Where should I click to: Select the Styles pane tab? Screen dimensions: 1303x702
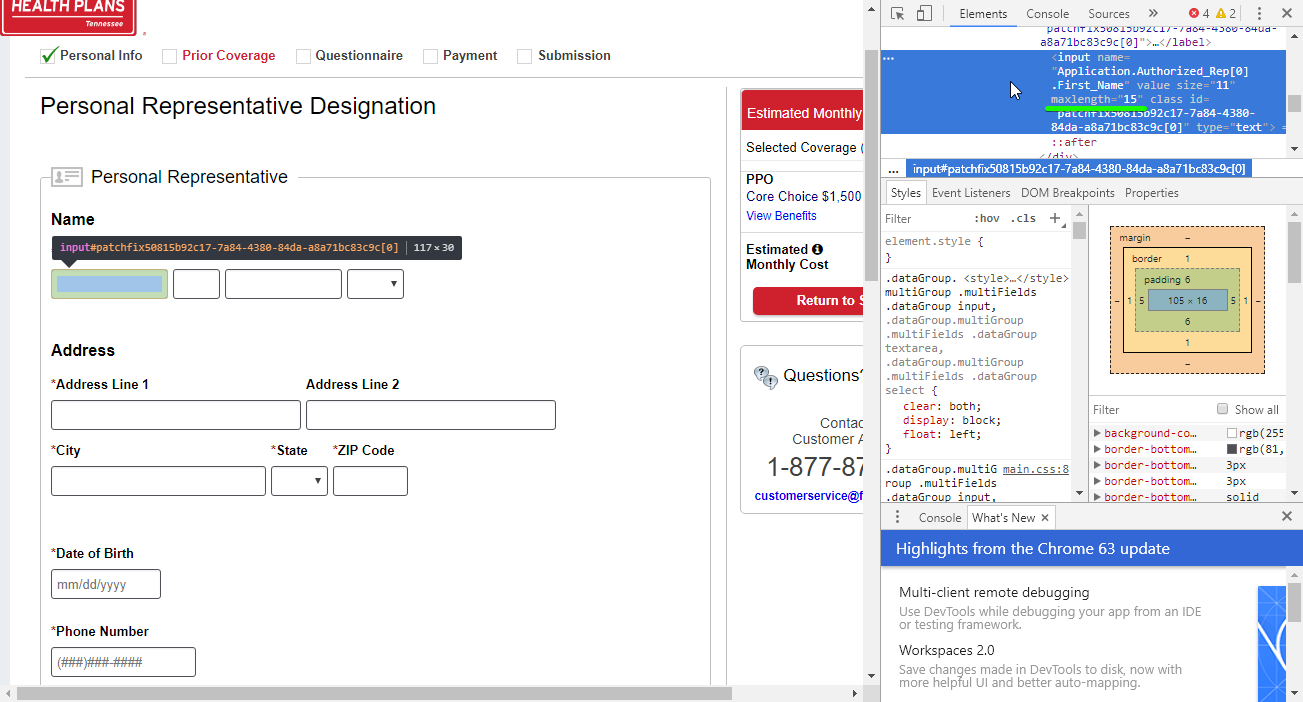[906, 193]
